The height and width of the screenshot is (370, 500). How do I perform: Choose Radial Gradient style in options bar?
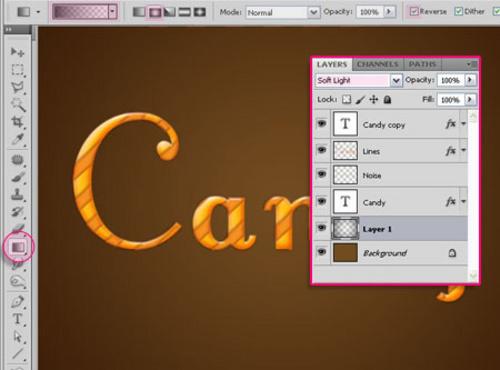[154, 12]
